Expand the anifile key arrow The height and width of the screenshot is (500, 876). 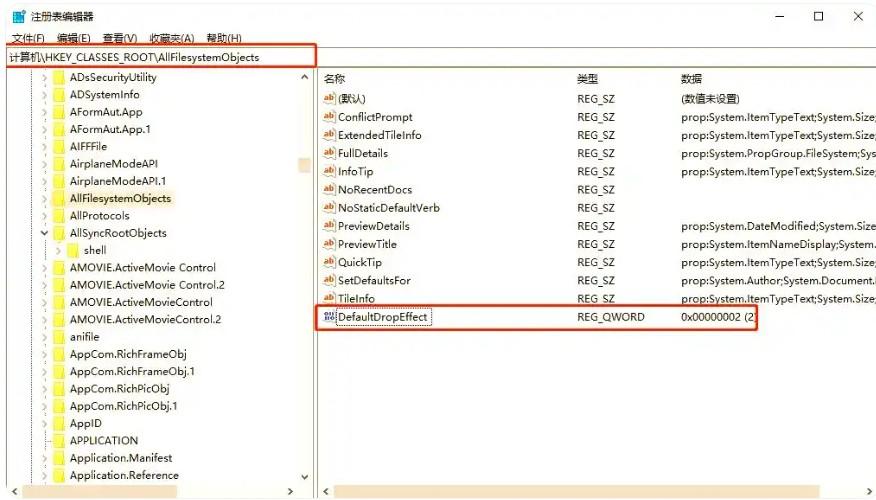[x=44, y=337]
